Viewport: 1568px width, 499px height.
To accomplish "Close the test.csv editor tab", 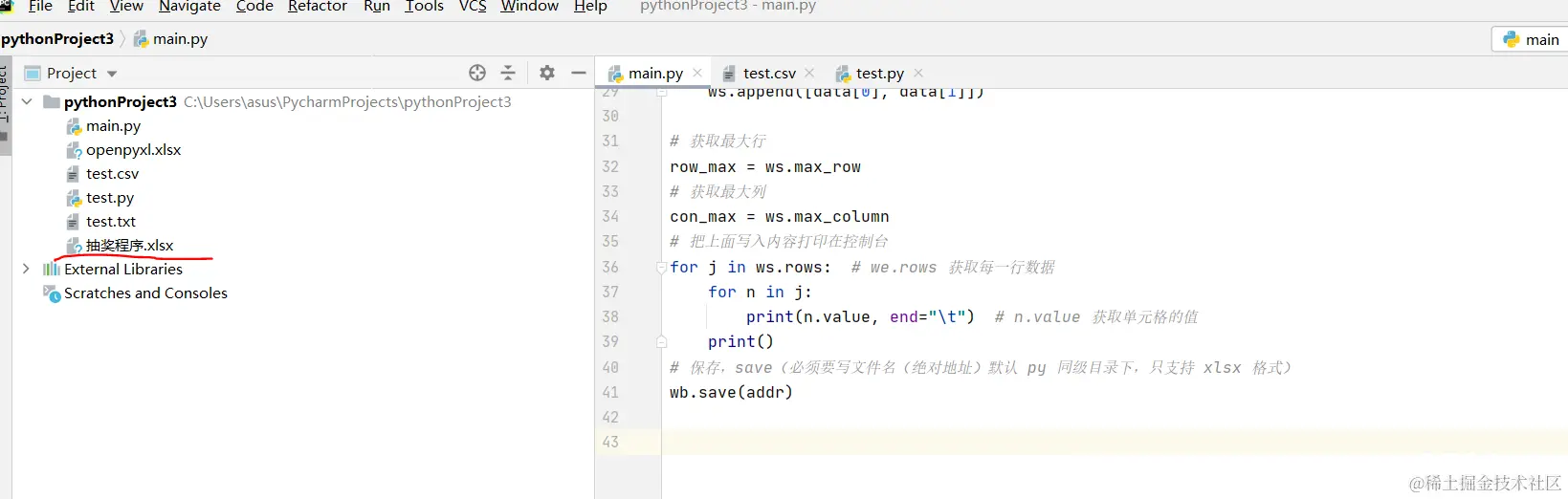I will pos(809,73).
